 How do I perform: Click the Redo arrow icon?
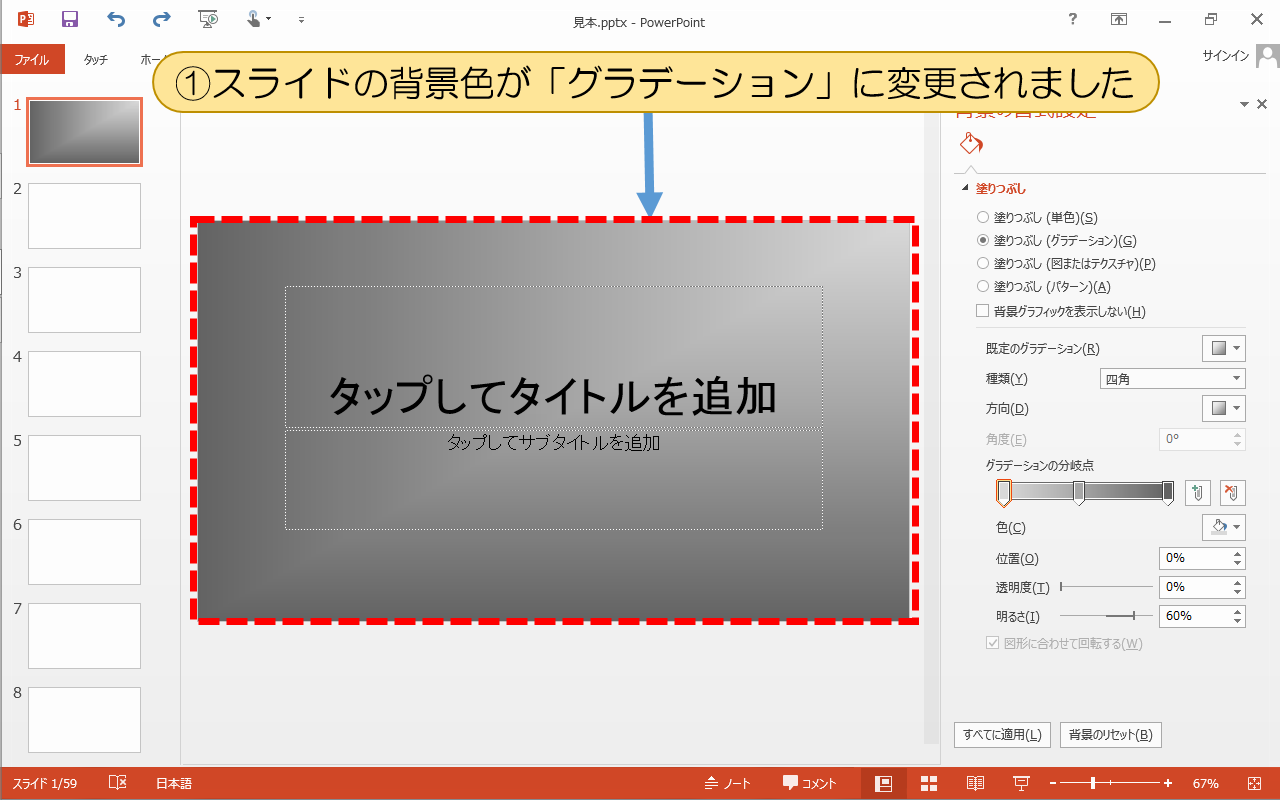pyautogui.click(x=161, y=20)
